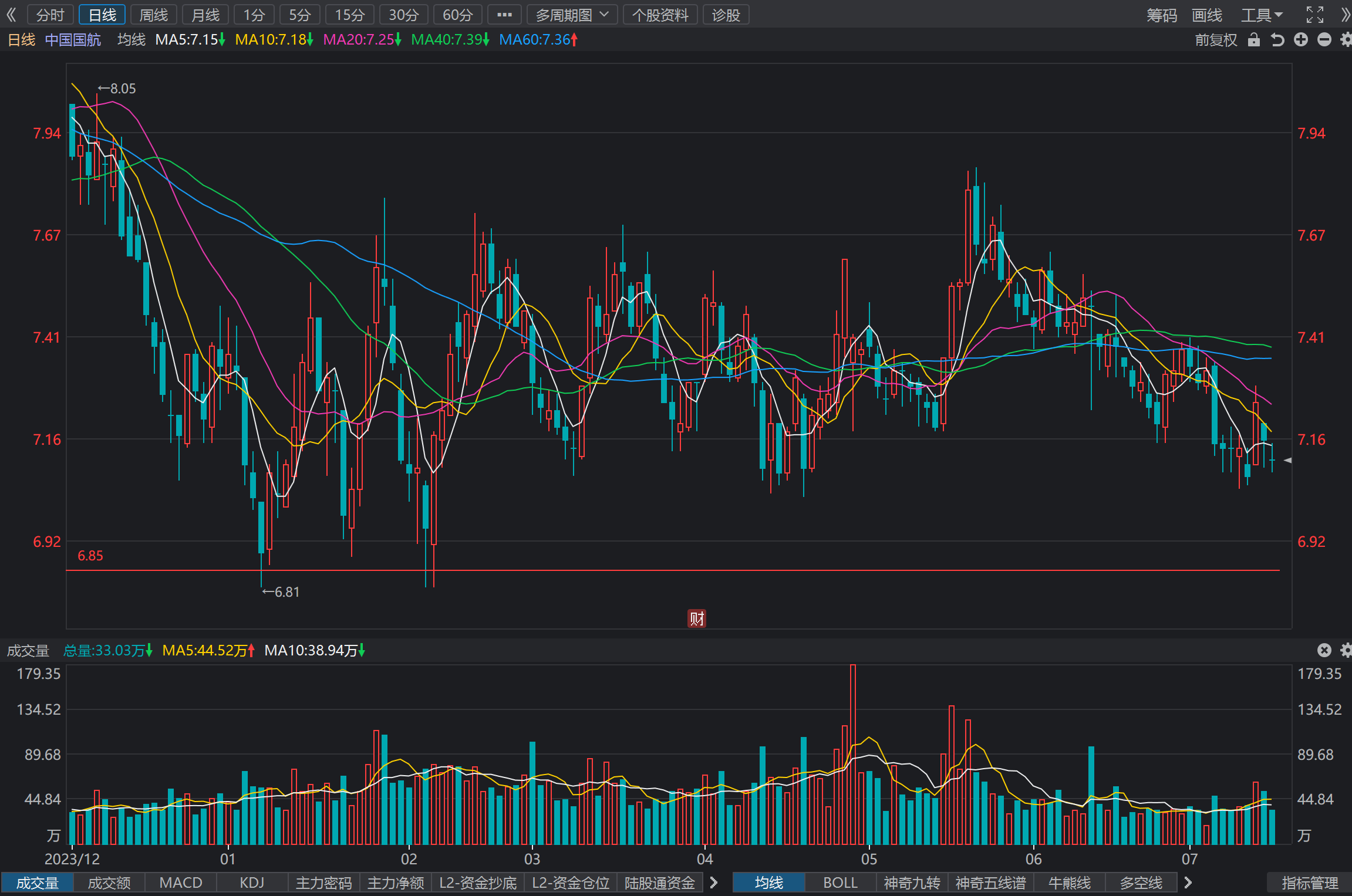Click the more periods ellipsis button
The width and height of the screenshot is (1352, 896).
coord(504,15)
